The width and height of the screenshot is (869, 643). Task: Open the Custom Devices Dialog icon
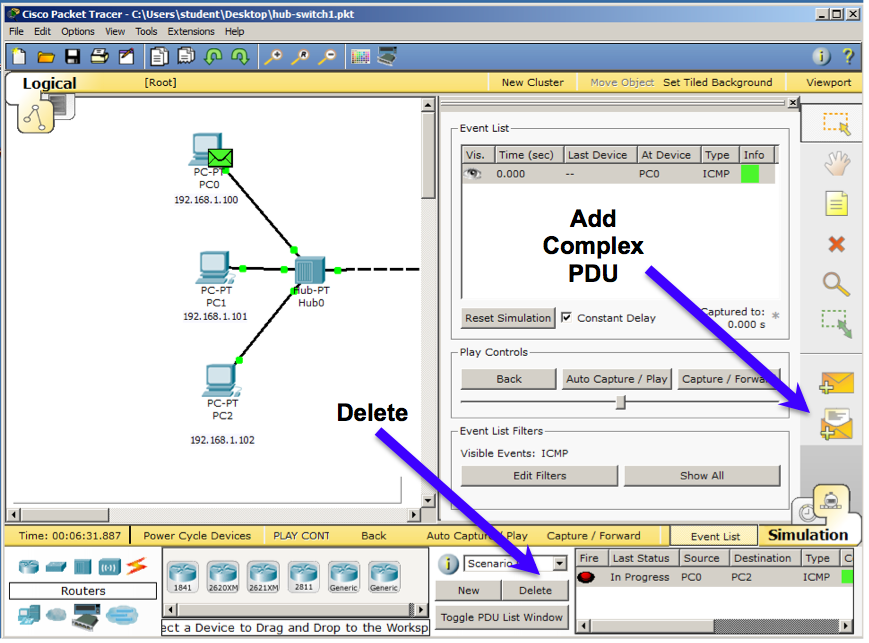tap(387, 56)
